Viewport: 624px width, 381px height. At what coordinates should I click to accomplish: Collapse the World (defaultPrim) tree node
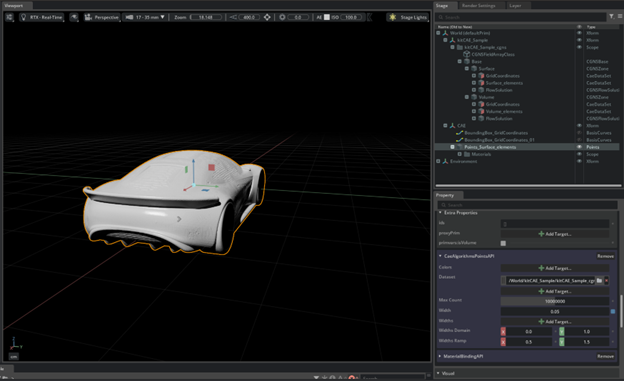click(x=438, y=33)
